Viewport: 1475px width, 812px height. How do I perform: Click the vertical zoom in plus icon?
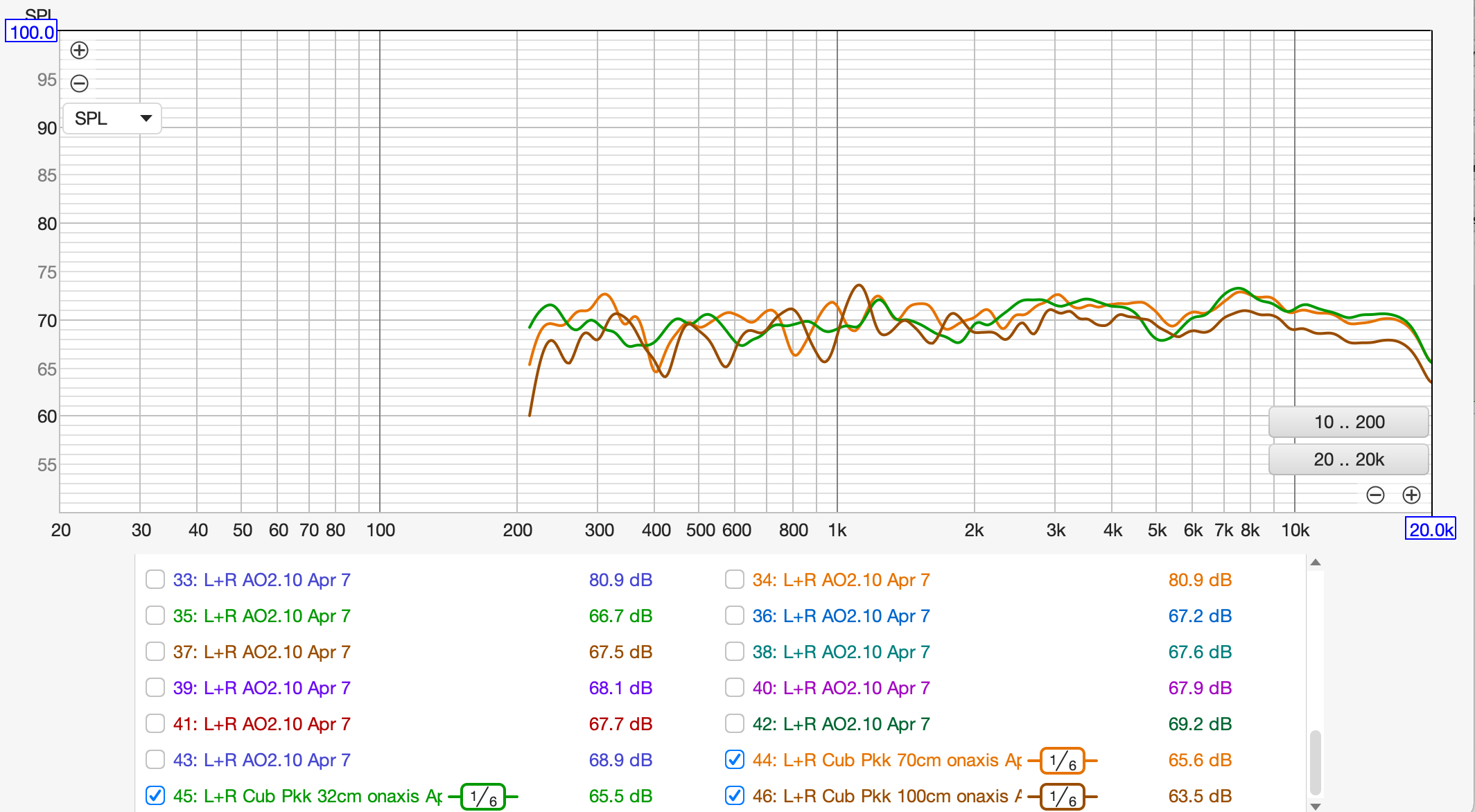(80, 51)
